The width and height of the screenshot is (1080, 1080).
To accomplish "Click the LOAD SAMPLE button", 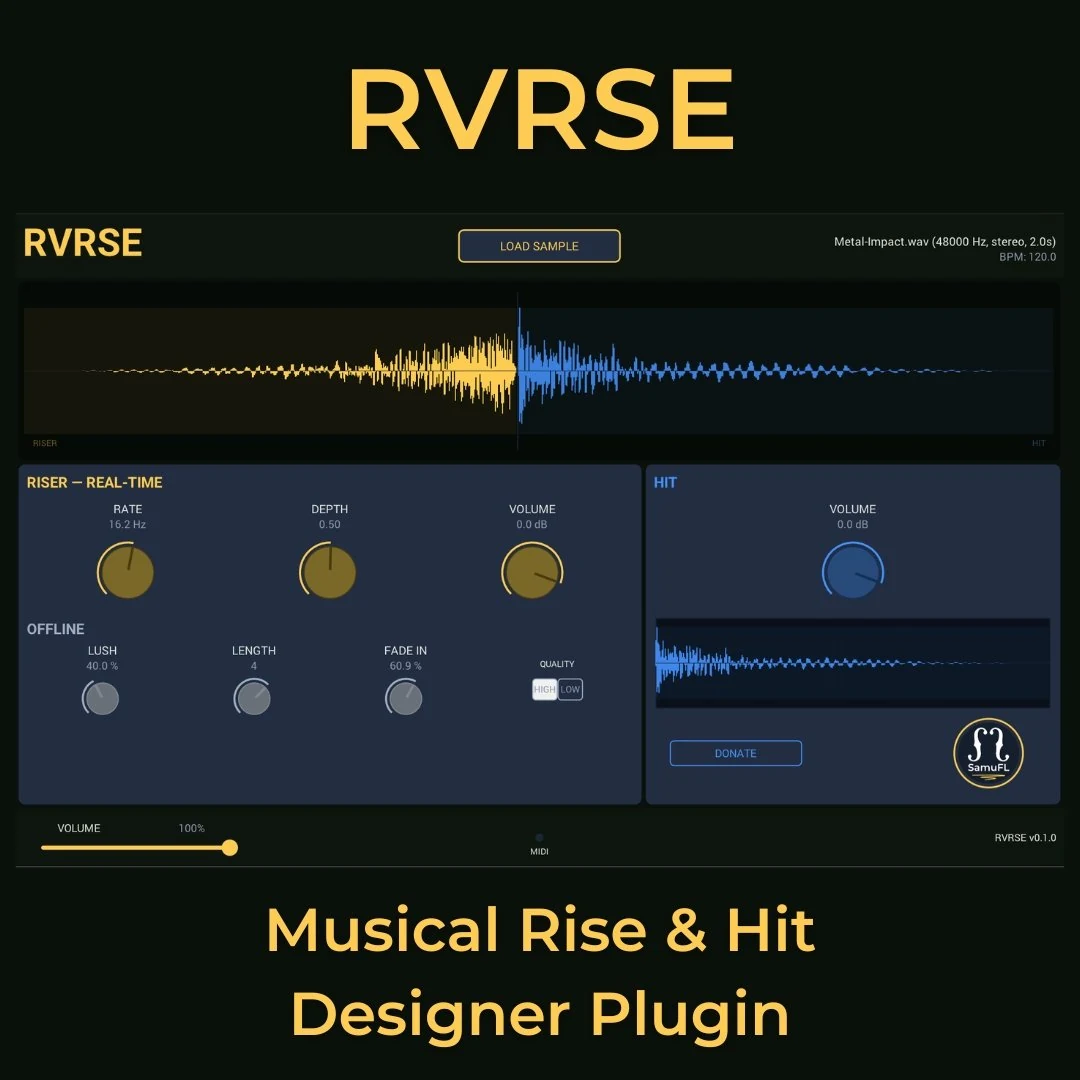I will (539, 245).
